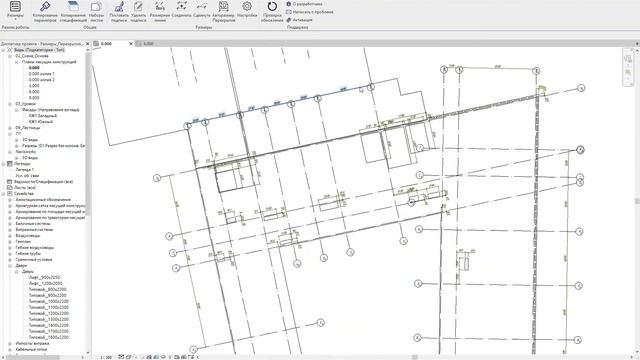
Task: Run the Авторазмер Перекрытия tool
Action: (224, 11)
